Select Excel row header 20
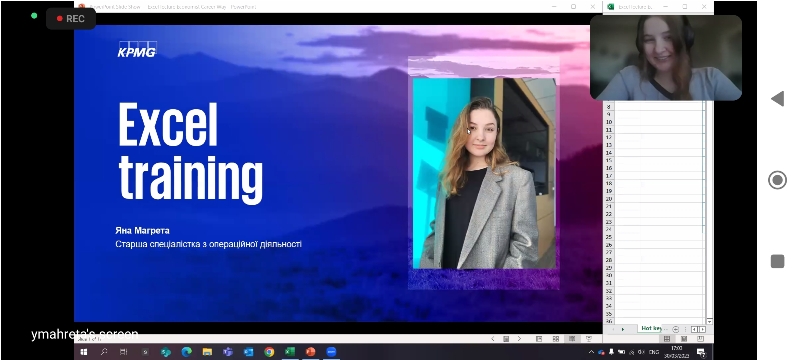This screenshot has width=800, height=360. coord(609,199)
